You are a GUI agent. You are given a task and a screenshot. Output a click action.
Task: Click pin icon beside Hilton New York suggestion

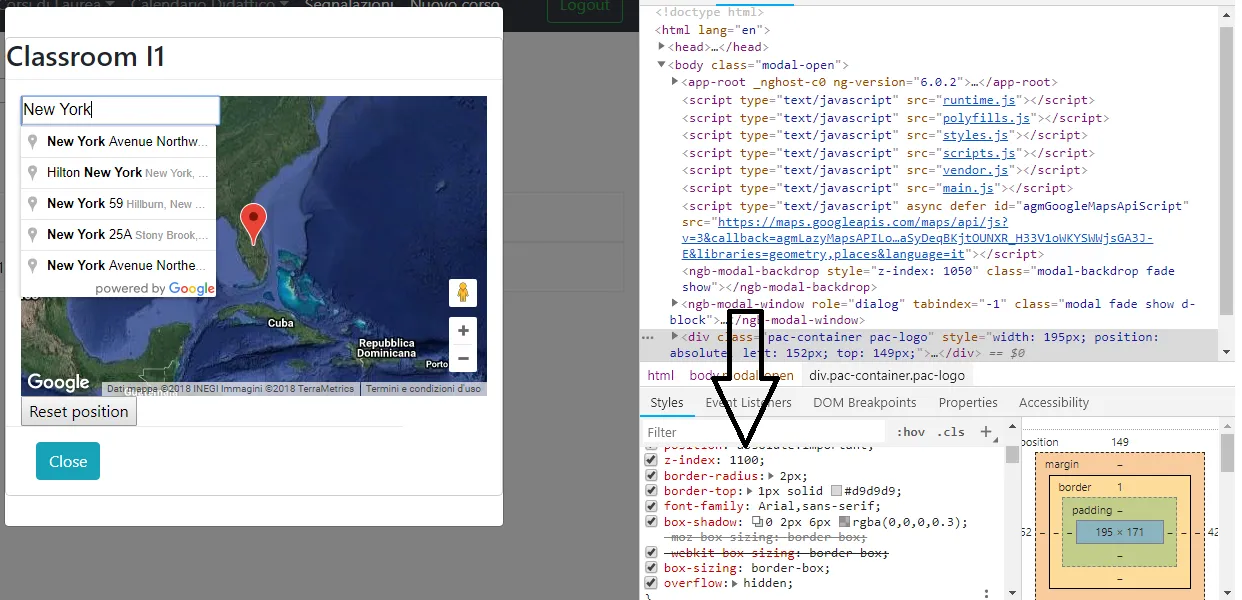coord(33,173)
